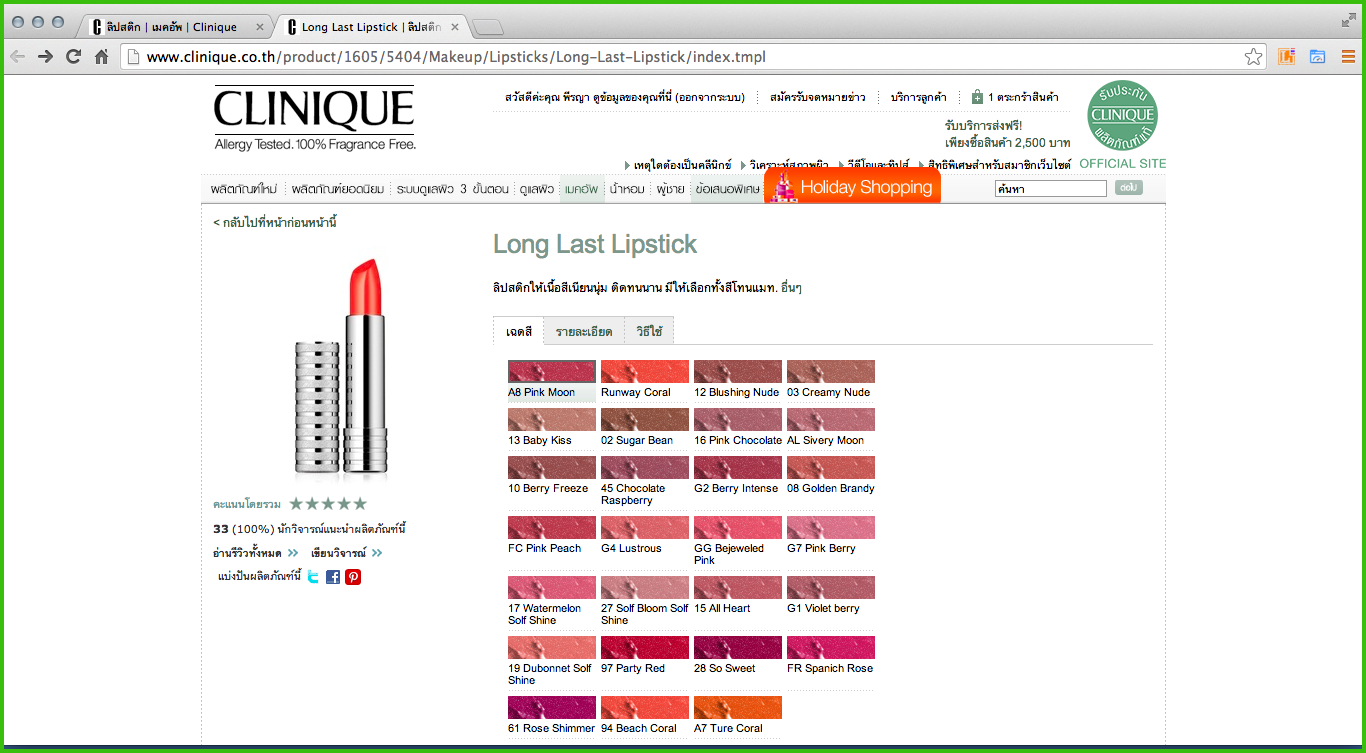Click the blue extension icon in toolbar
1366x753 pixels.
click(1317, 57)
